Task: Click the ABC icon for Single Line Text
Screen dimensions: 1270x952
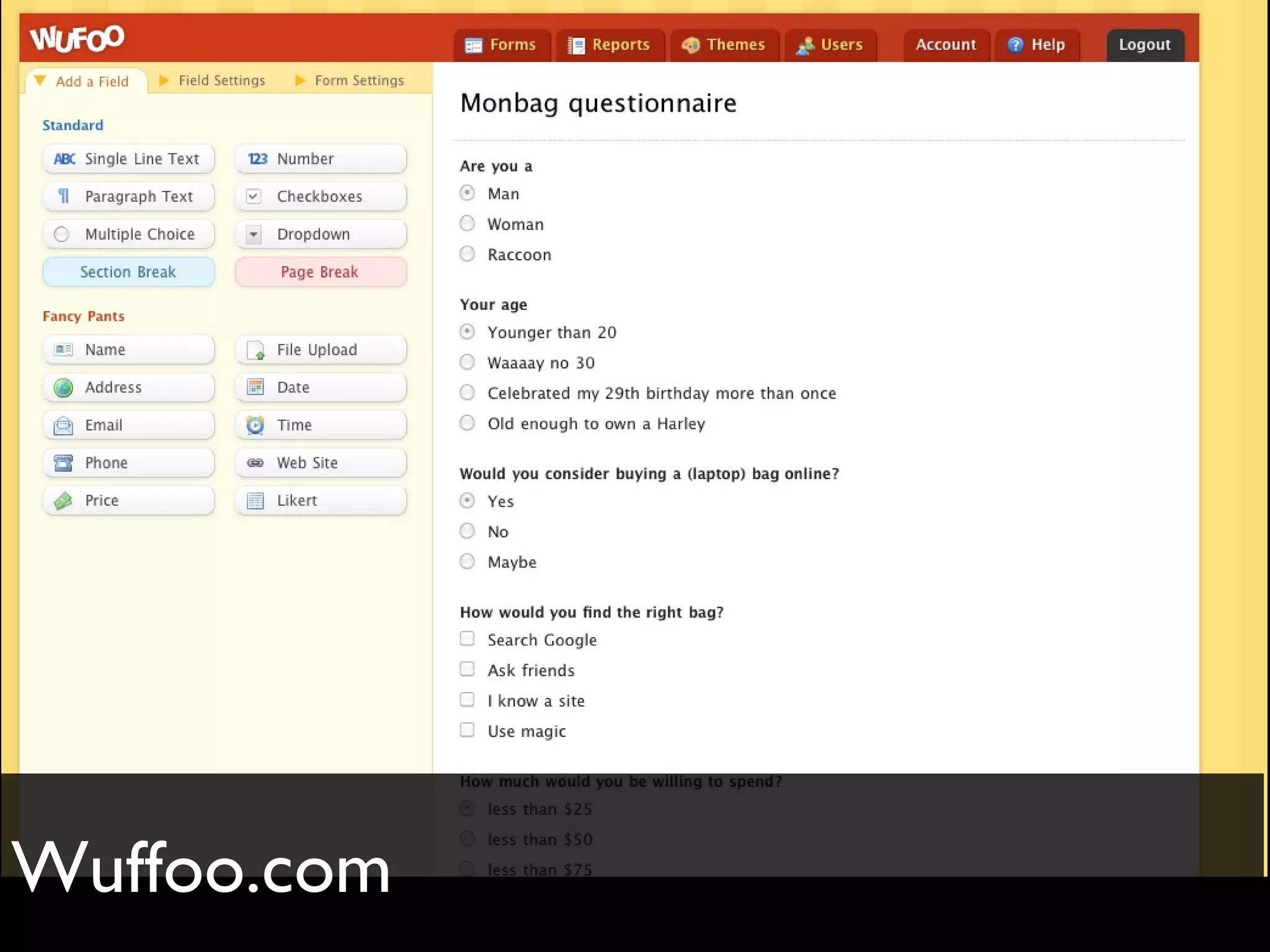Action: 64,159
